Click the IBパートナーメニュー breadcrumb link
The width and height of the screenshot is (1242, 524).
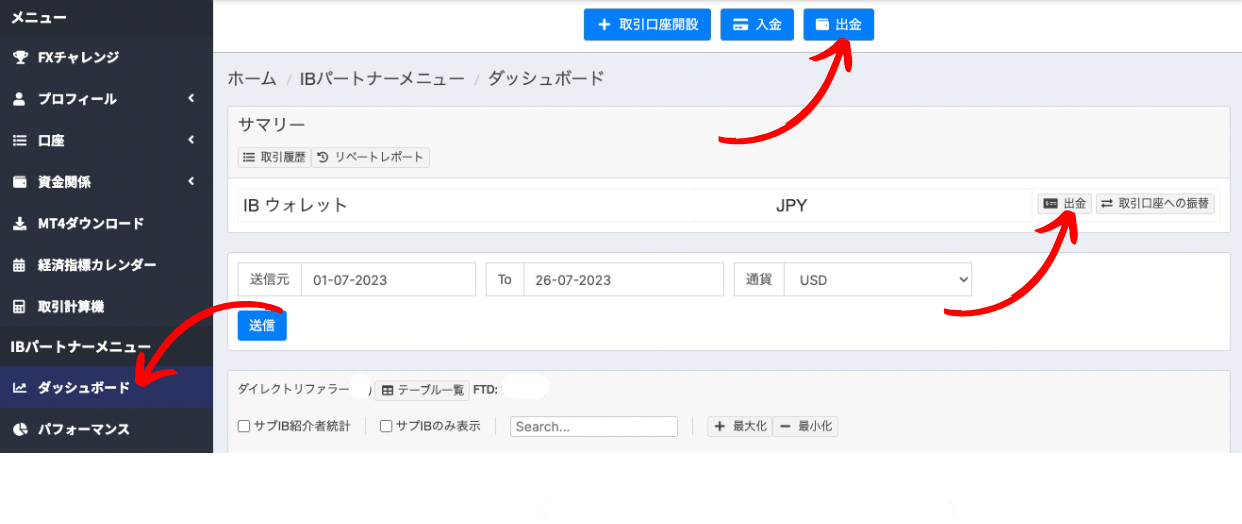(382, 78)
